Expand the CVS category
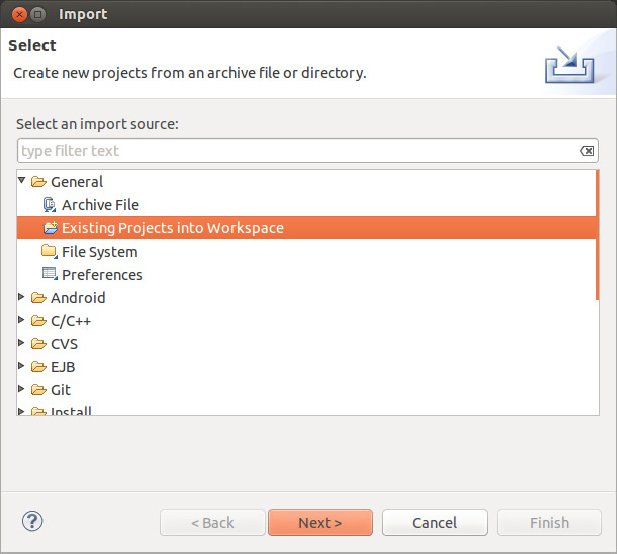The width and height of the screenshot is (617, 554). point(23,344)
